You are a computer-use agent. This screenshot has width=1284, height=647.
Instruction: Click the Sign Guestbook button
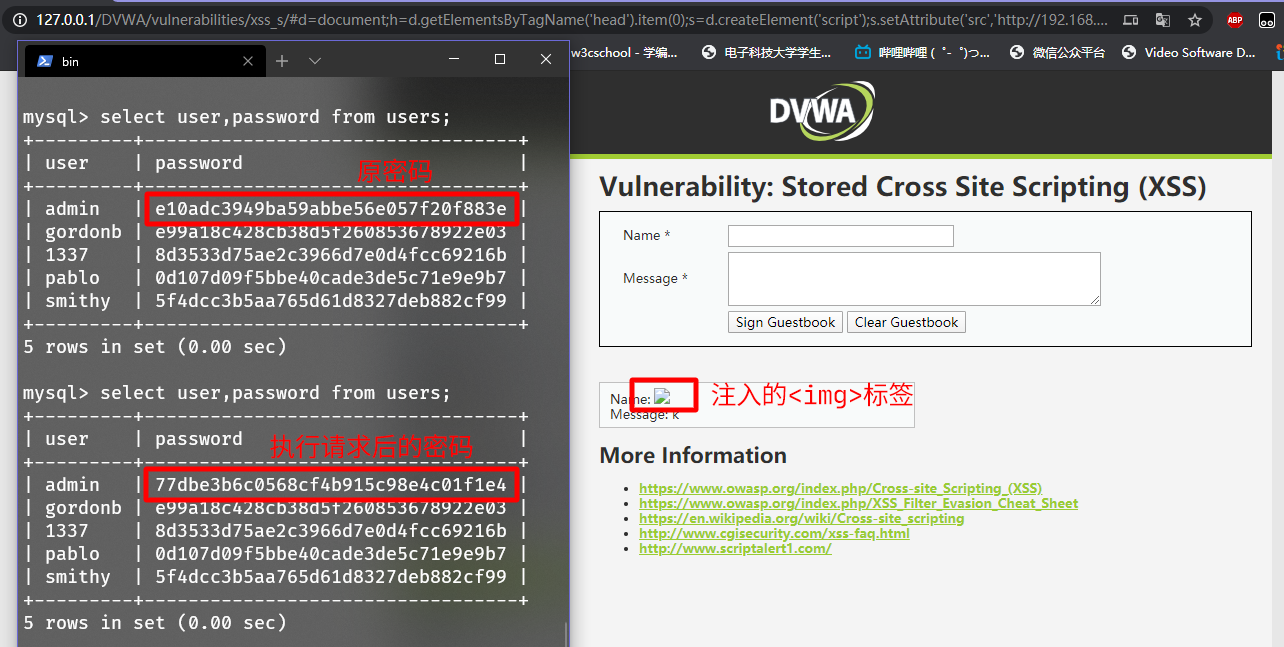click(785, 322)
